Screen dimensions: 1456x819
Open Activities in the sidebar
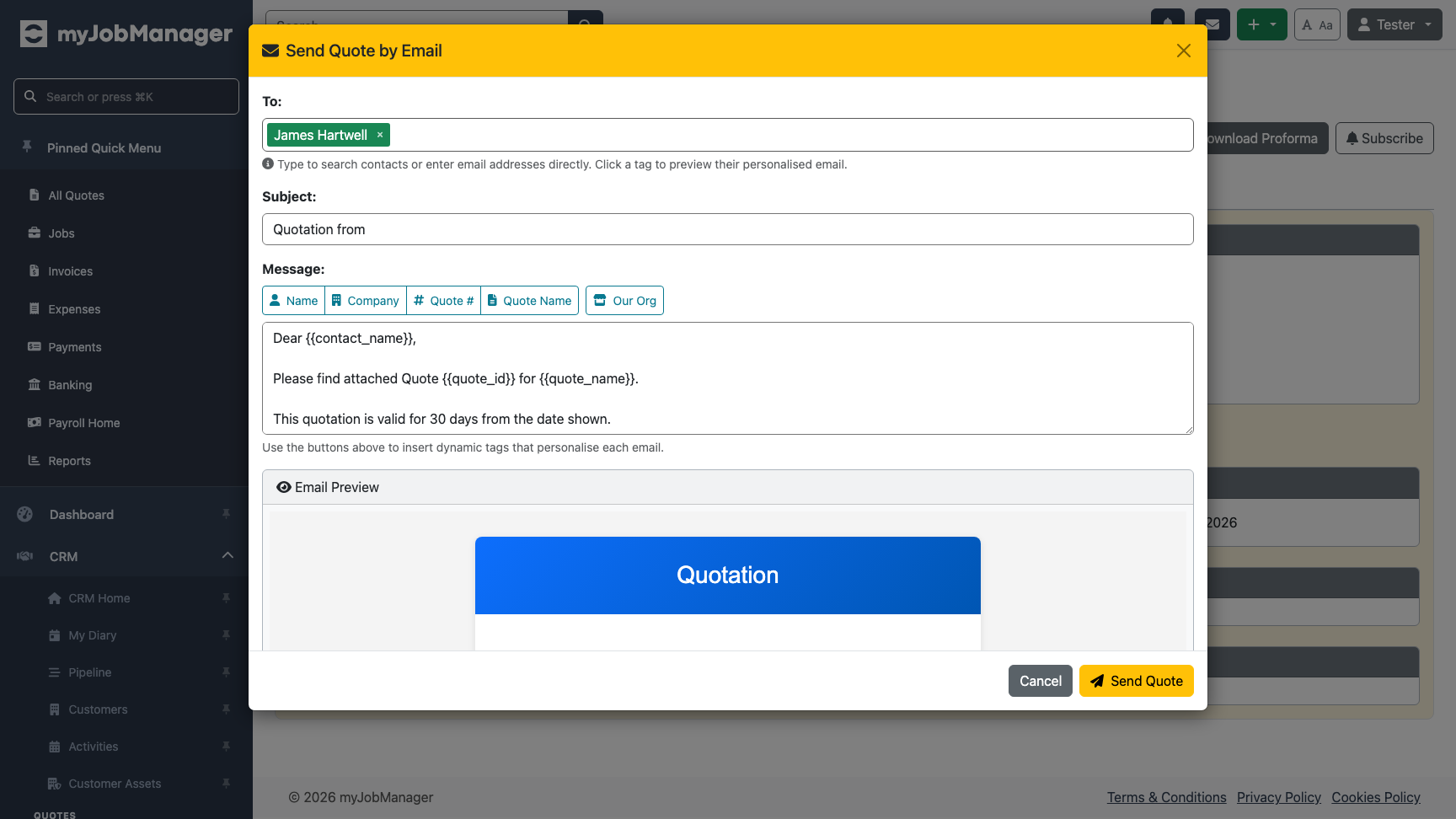93,747
